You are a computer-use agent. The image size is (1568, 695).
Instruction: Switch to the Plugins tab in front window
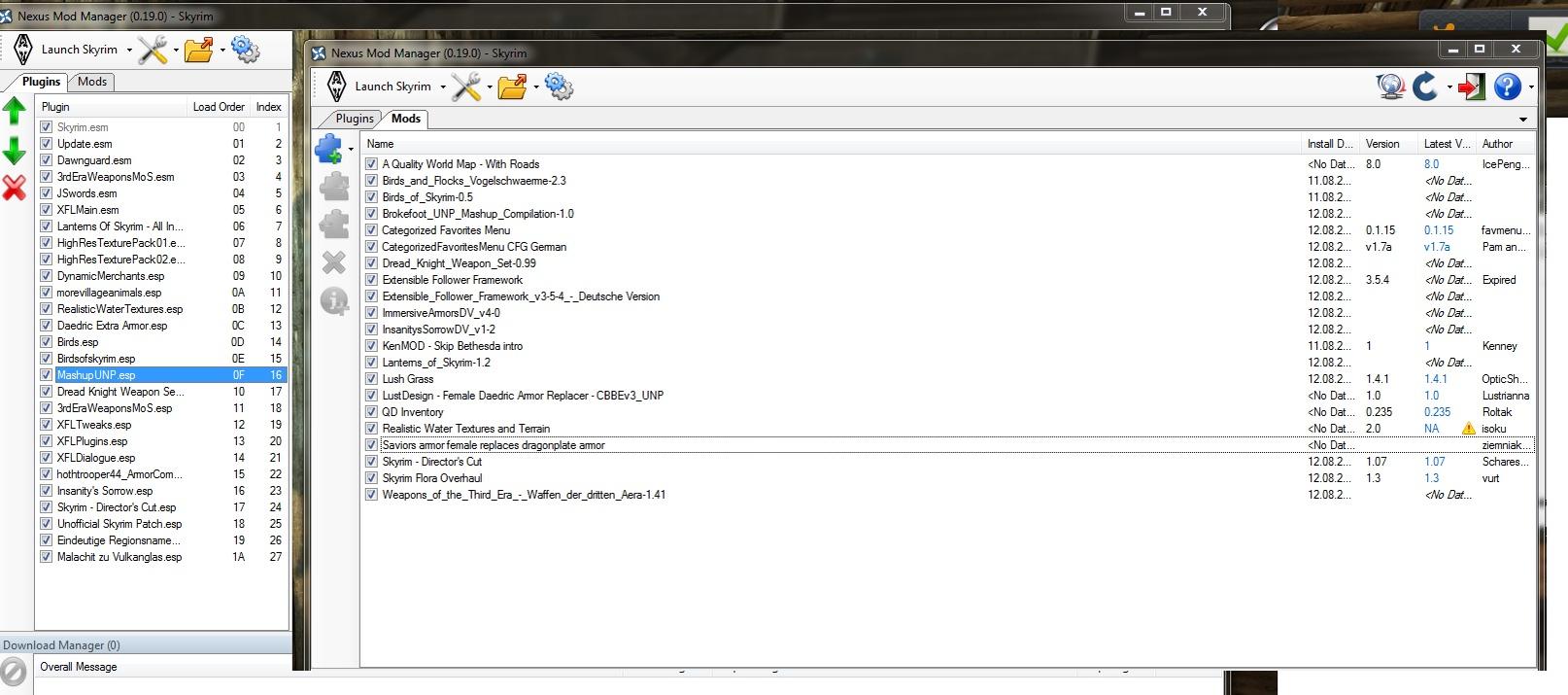355,119
